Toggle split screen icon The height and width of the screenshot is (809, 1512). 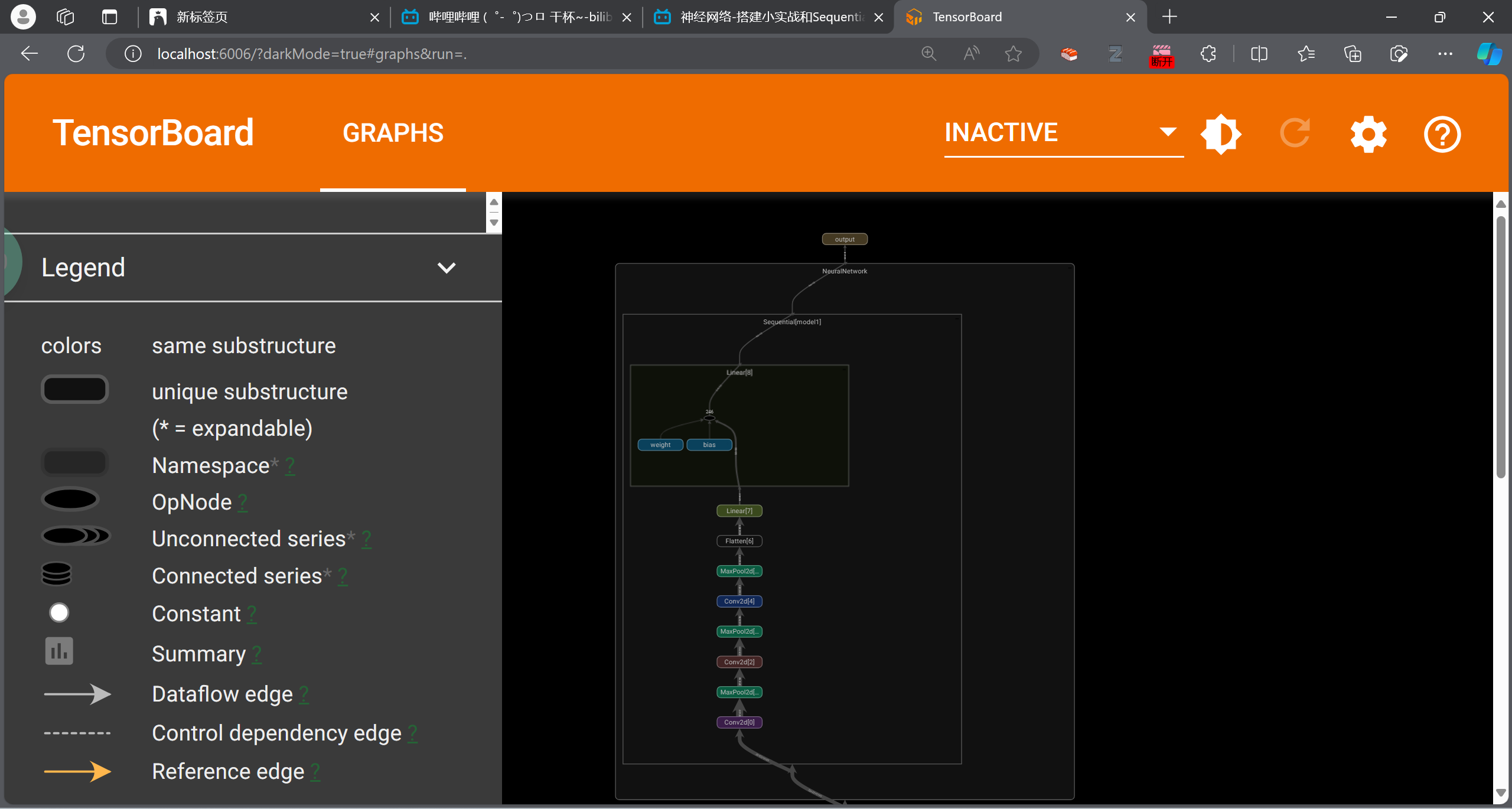[1259, 54]
